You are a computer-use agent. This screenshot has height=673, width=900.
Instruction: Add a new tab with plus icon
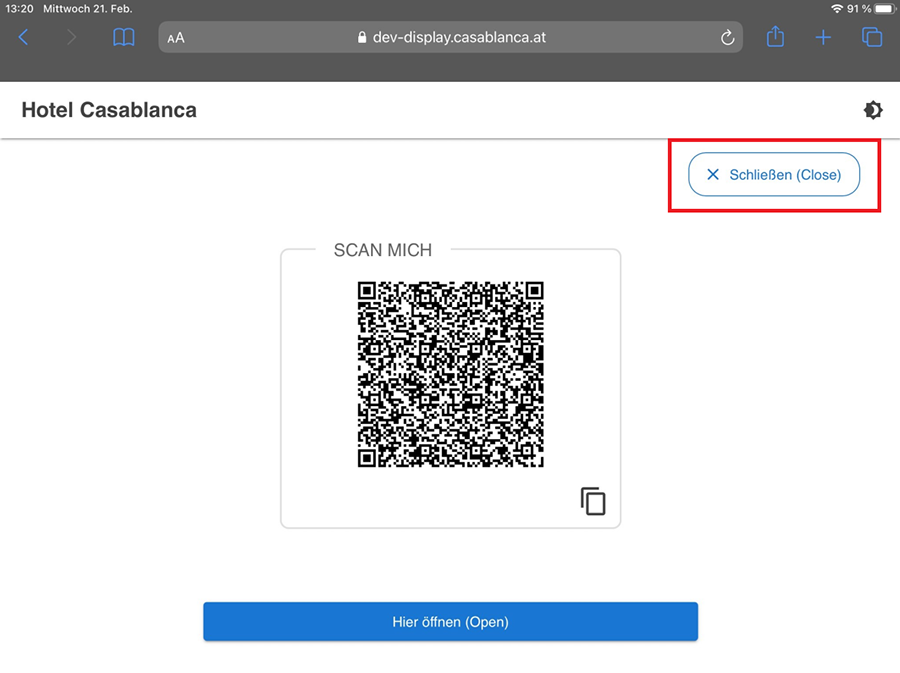823,38
